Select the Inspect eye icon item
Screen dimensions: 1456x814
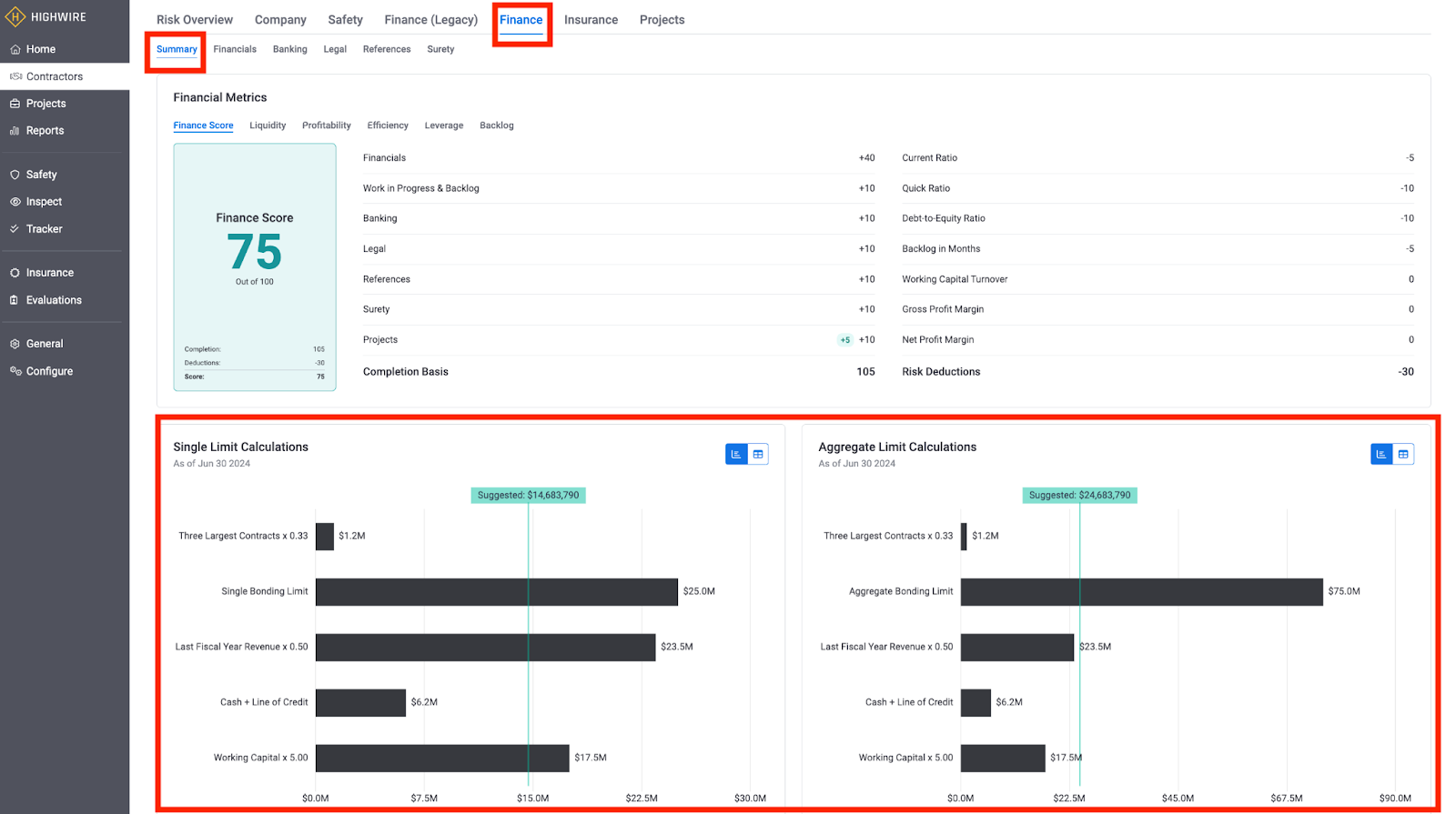[44, 202]
